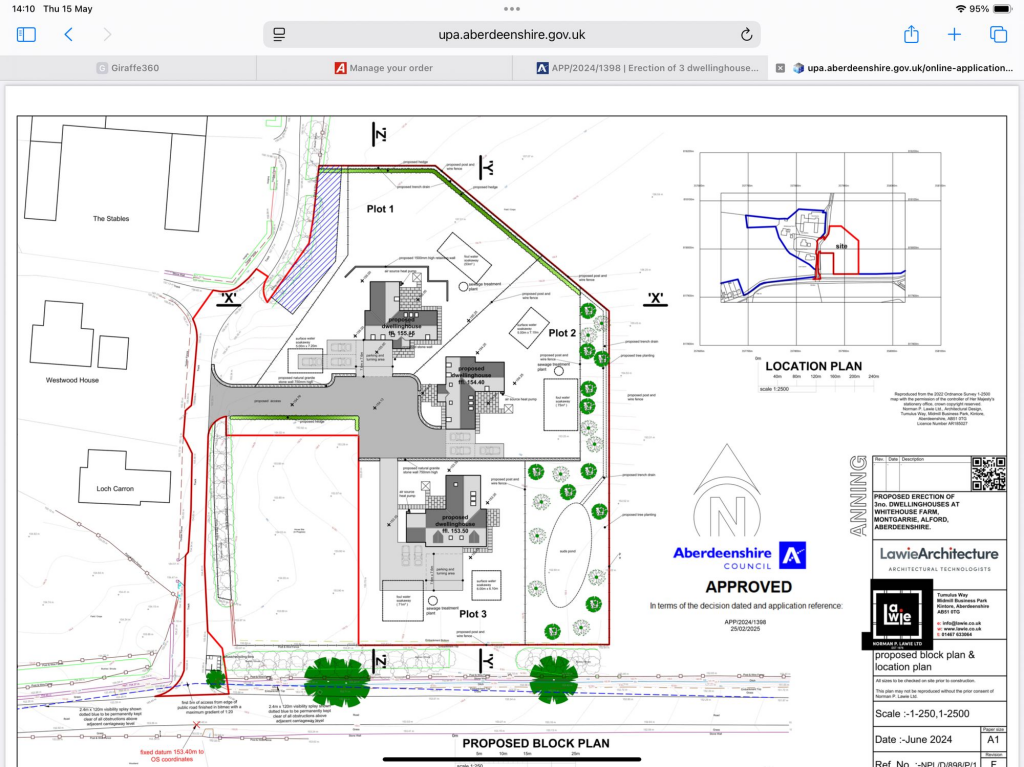Open page settings menu in address bar

pos(280,34)
